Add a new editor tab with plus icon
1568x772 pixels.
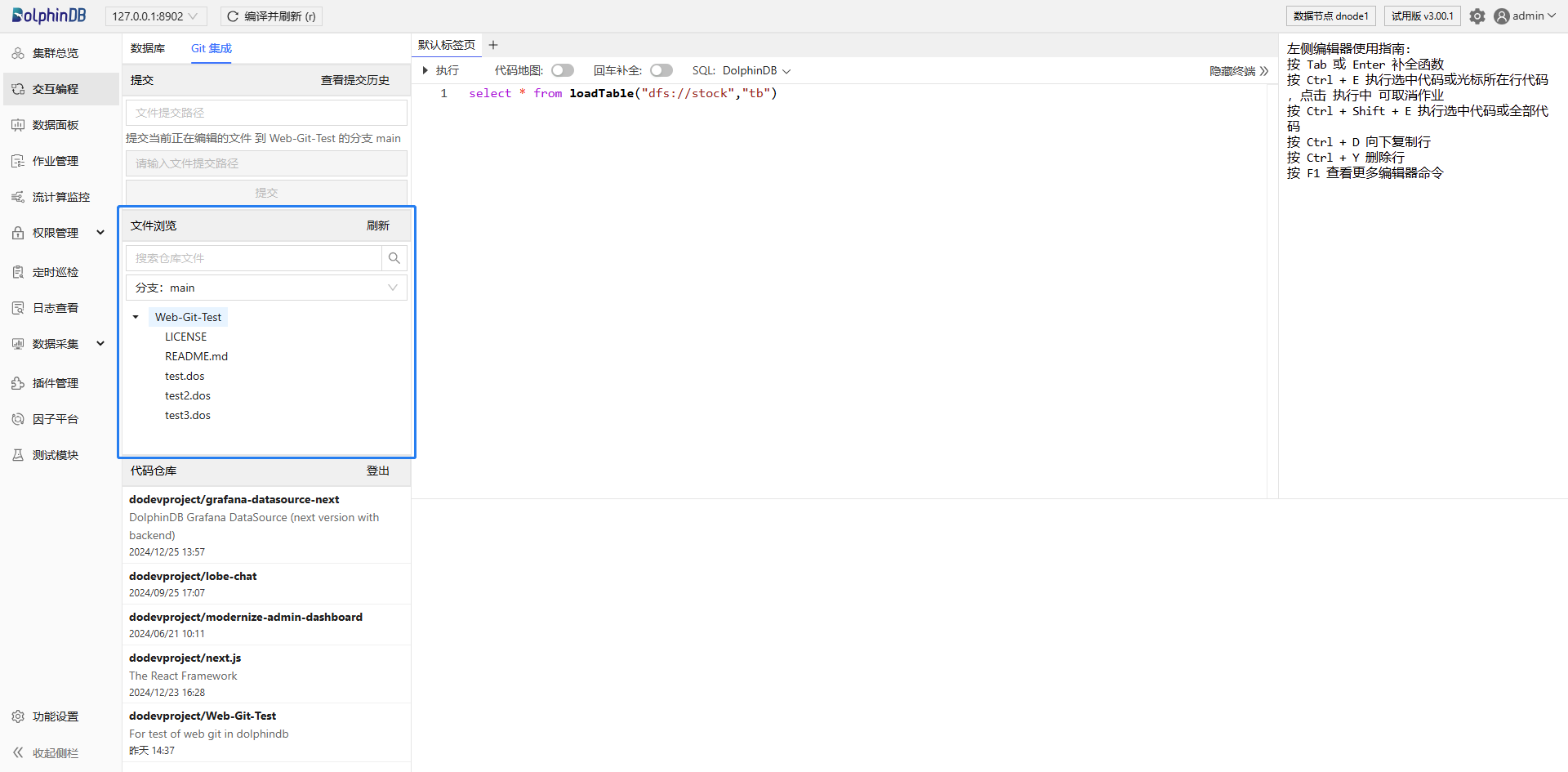493,46
